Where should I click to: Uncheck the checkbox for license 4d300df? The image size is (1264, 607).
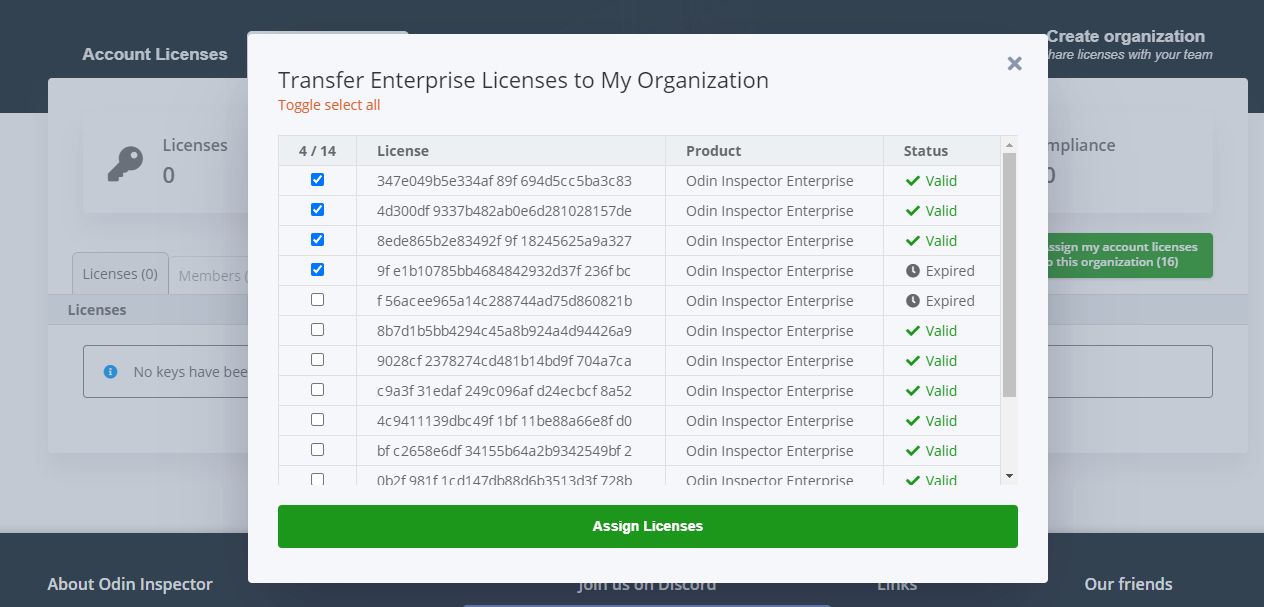(318, 210)
